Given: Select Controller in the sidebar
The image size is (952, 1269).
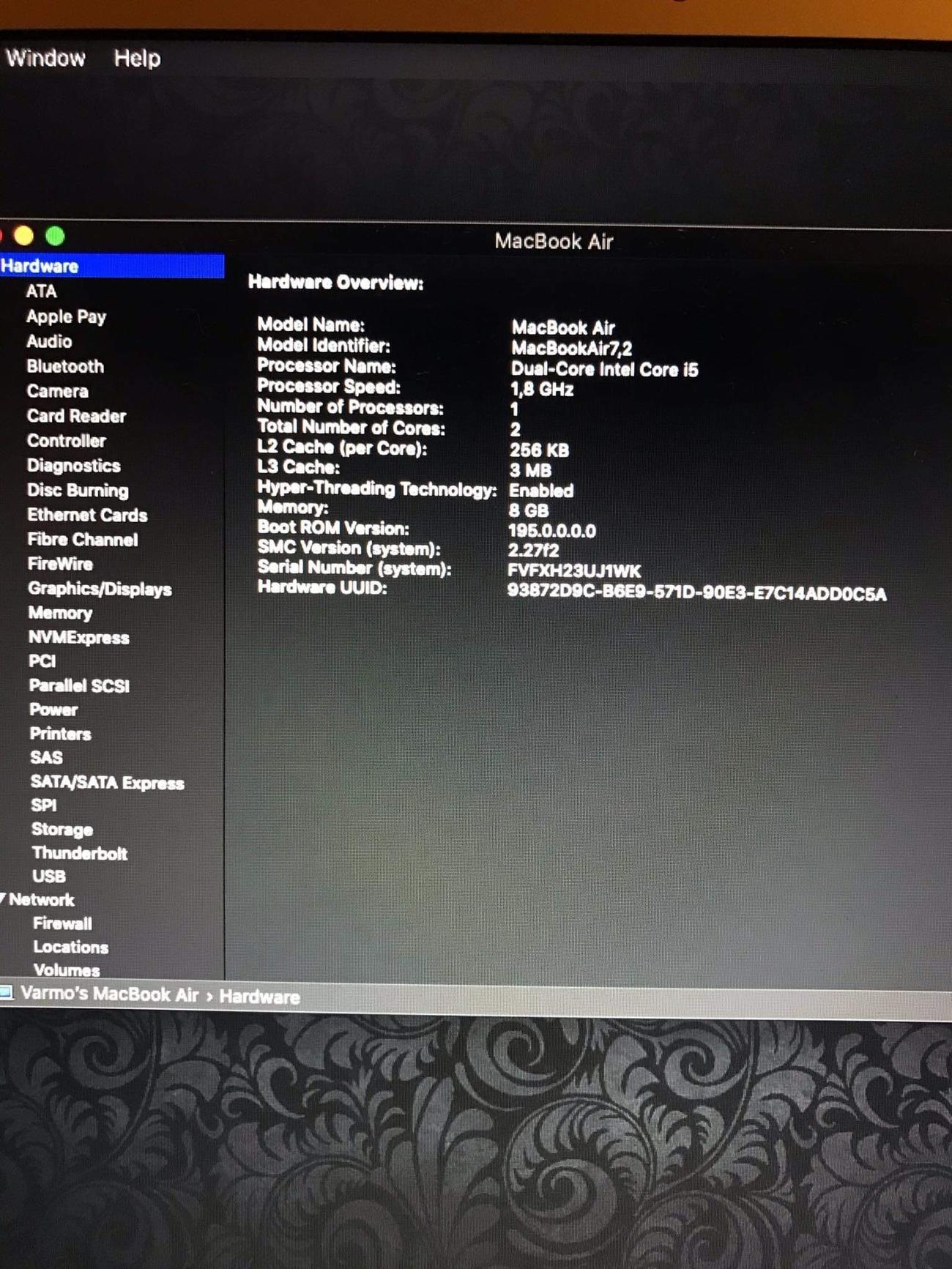Looking at the screenshot, I should 66,441.
